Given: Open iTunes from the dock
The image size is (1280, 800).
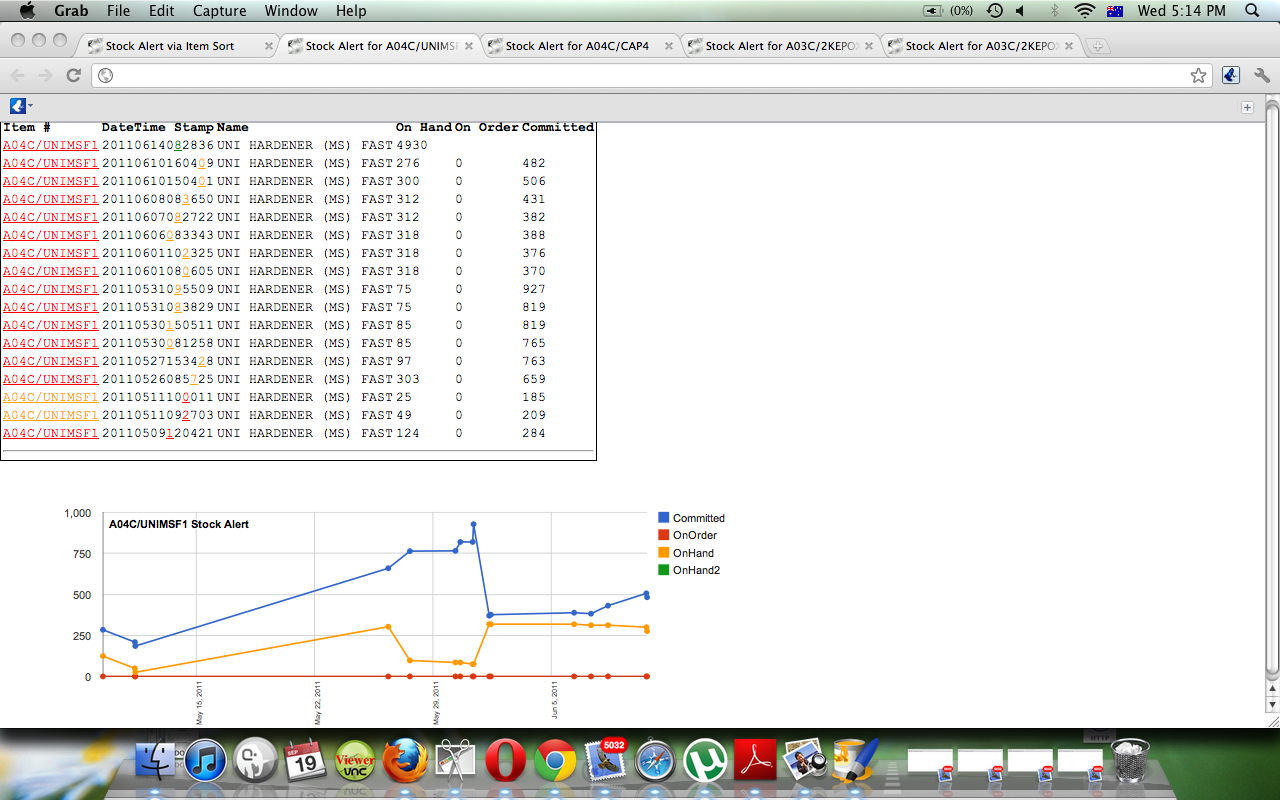Looking at the screenshot, I should (206, 761).
